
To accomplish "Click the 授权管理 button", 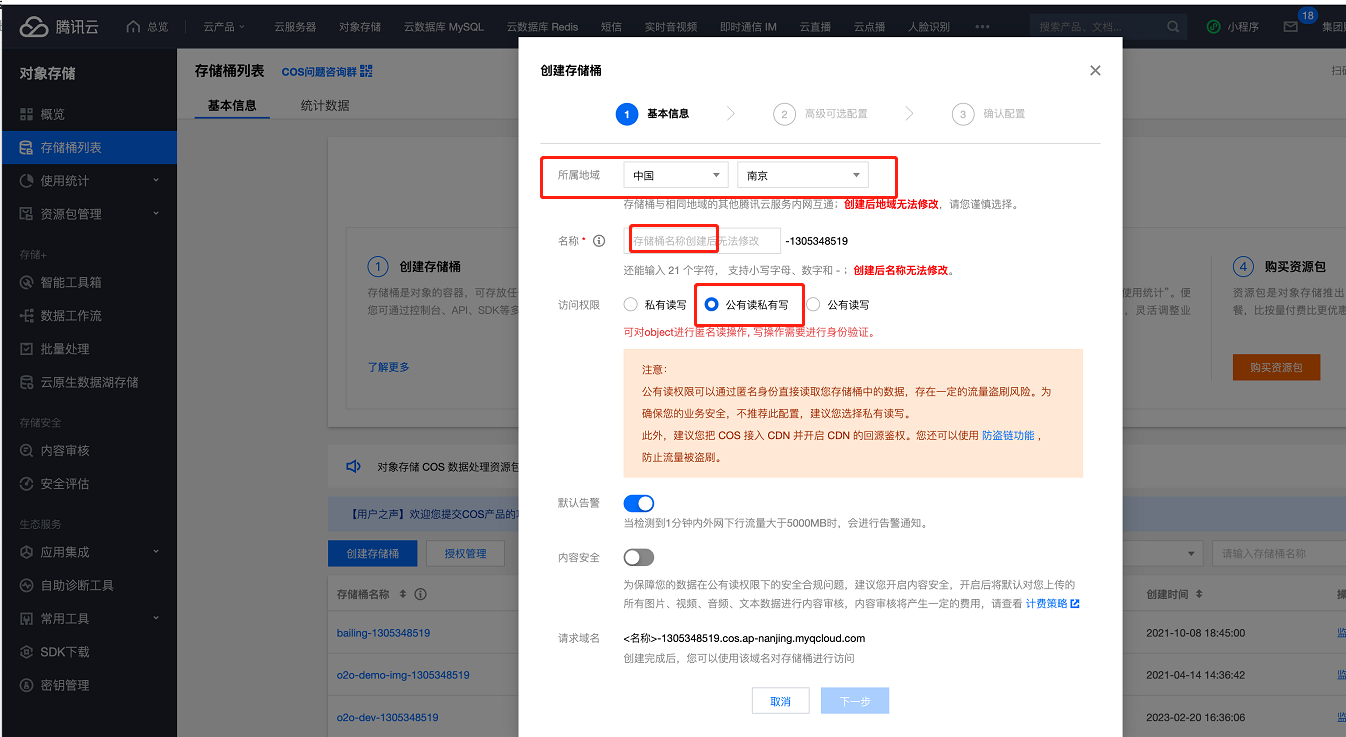I will click(x=465, y=553).
